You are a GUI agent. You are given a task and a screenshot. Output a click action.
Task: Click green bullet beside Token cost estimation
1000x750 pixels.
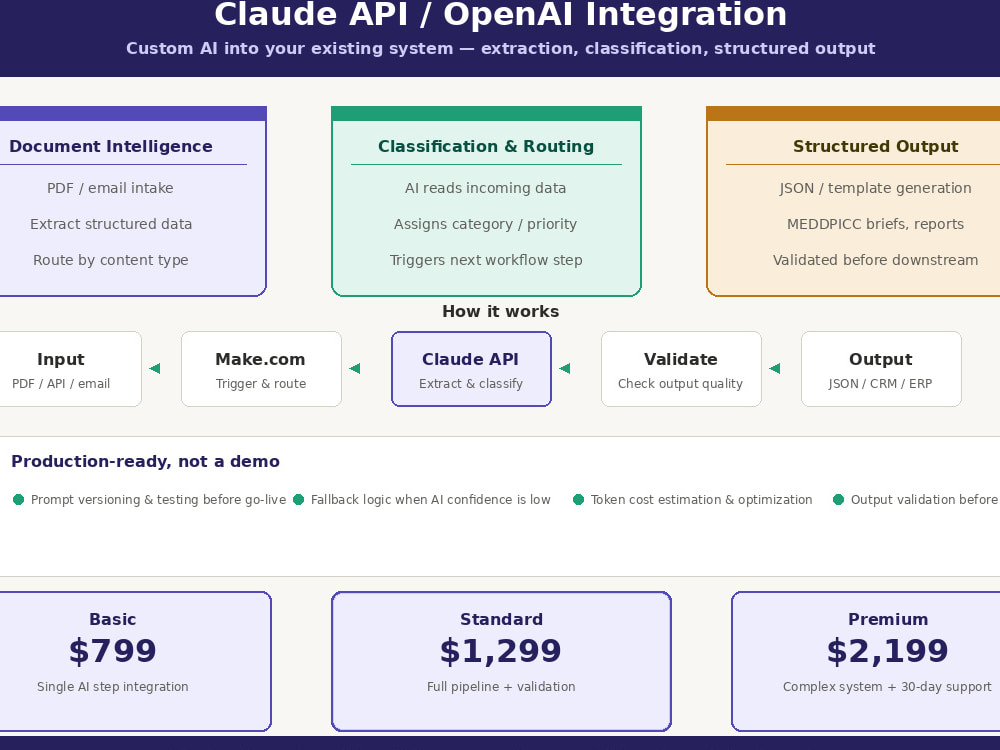(x=578, y=499)
